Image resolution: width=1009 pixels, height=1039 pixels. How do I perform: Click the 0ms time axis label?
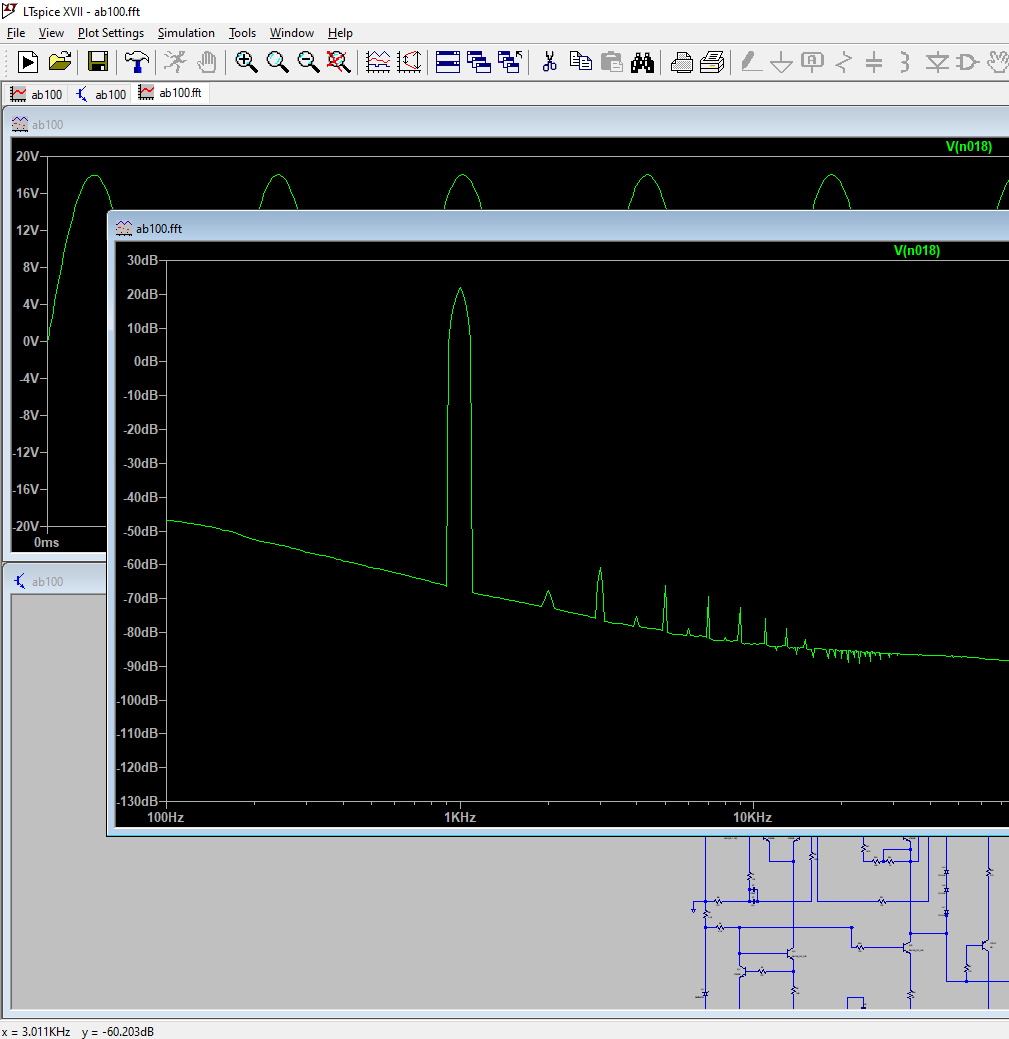coord(46,542)
